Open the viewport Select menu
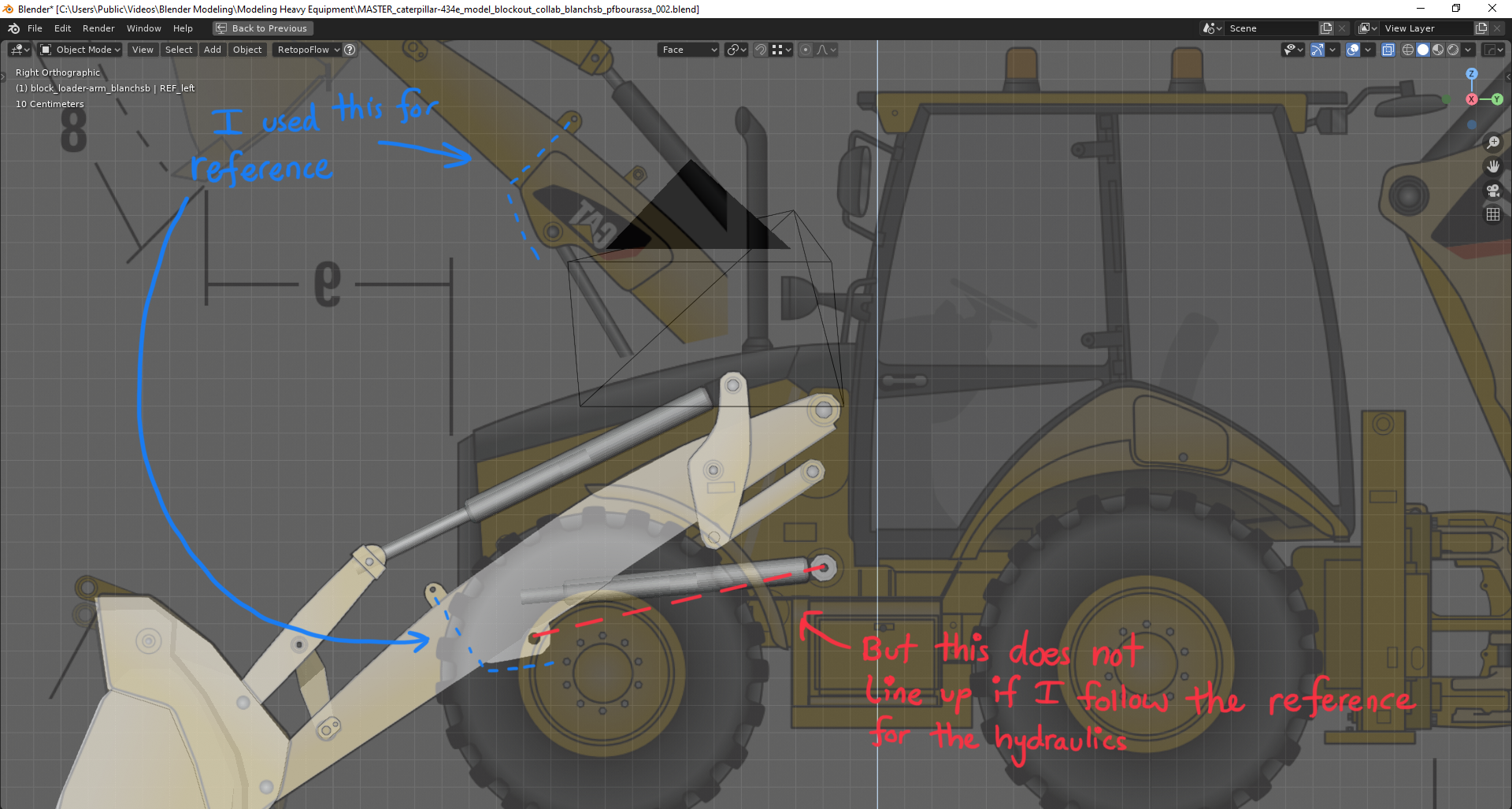The image size is (1512, 809). 179,50
